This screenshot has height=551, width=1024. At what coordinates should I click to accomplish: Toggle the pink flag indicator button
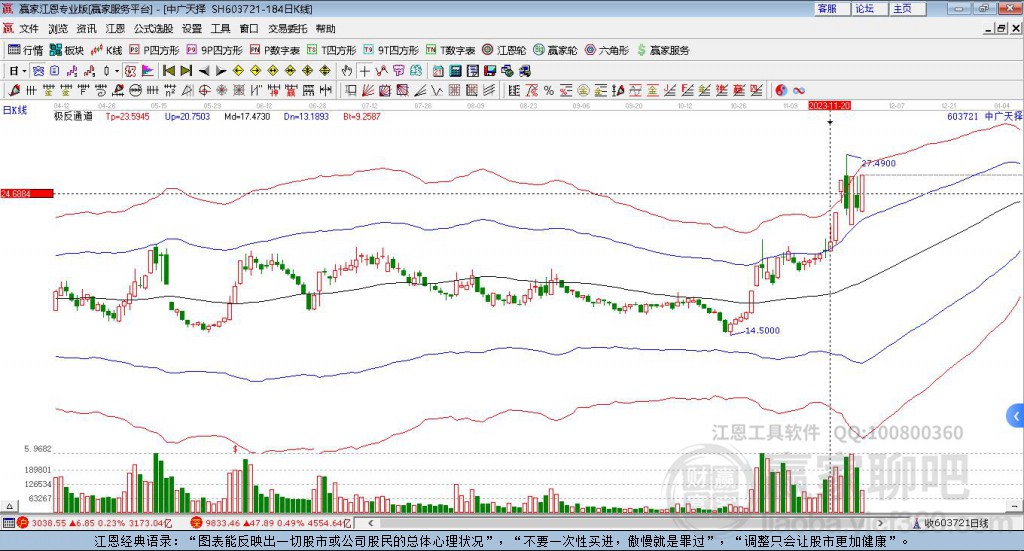pos(148,71)
